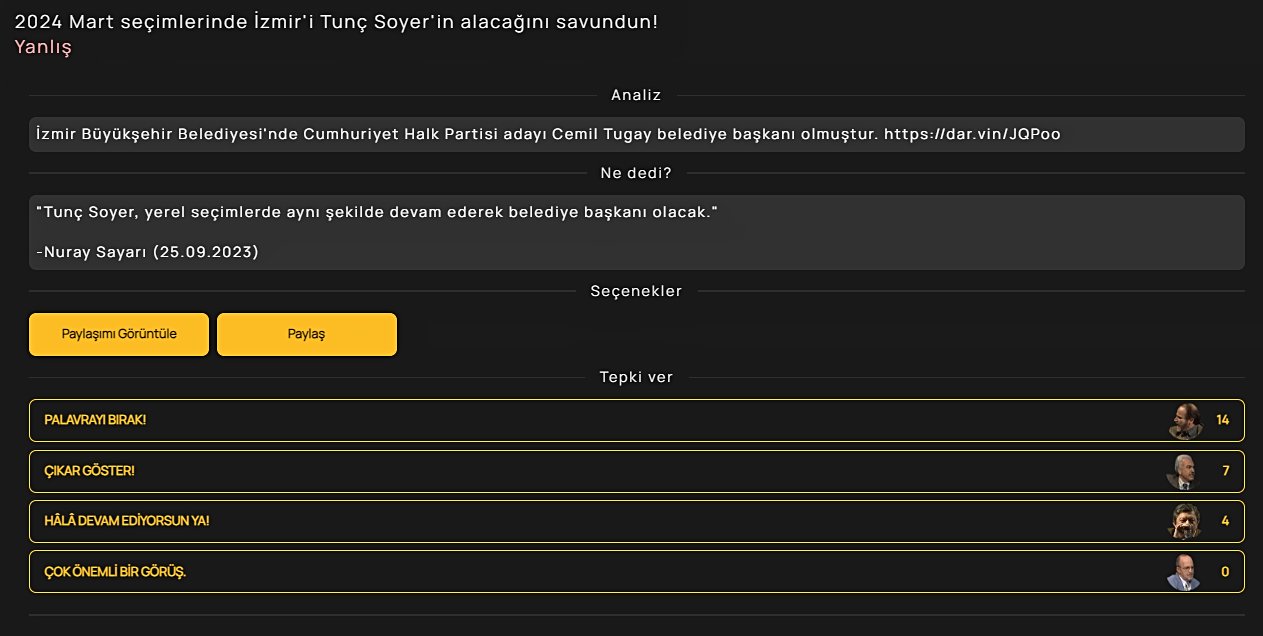The width and height of the screenshot is (1263, 636).
Task: Click the Tunç Soyer quote text
Action: coord(377,213)
